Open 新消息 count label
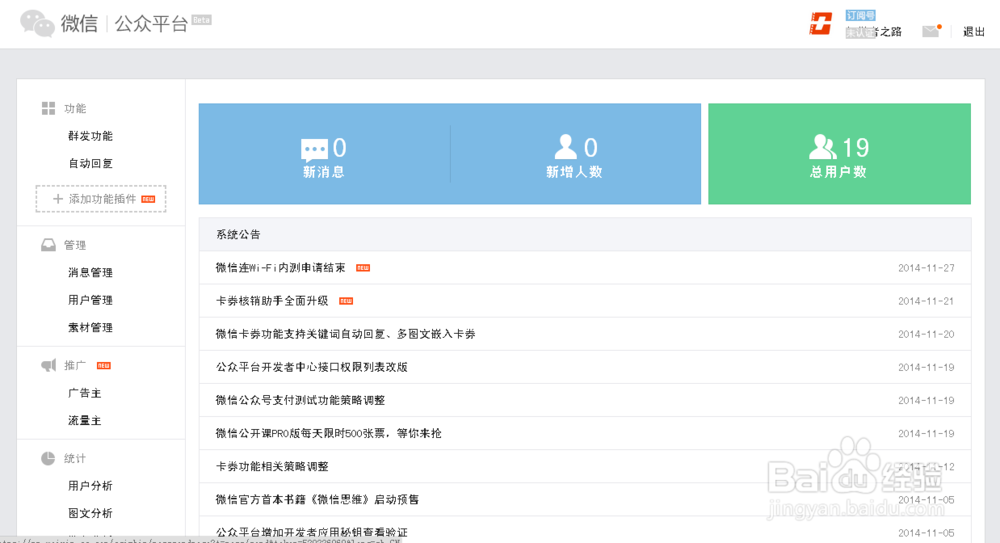The width and height of the screenshot is (1000, 543). point(323,172)
